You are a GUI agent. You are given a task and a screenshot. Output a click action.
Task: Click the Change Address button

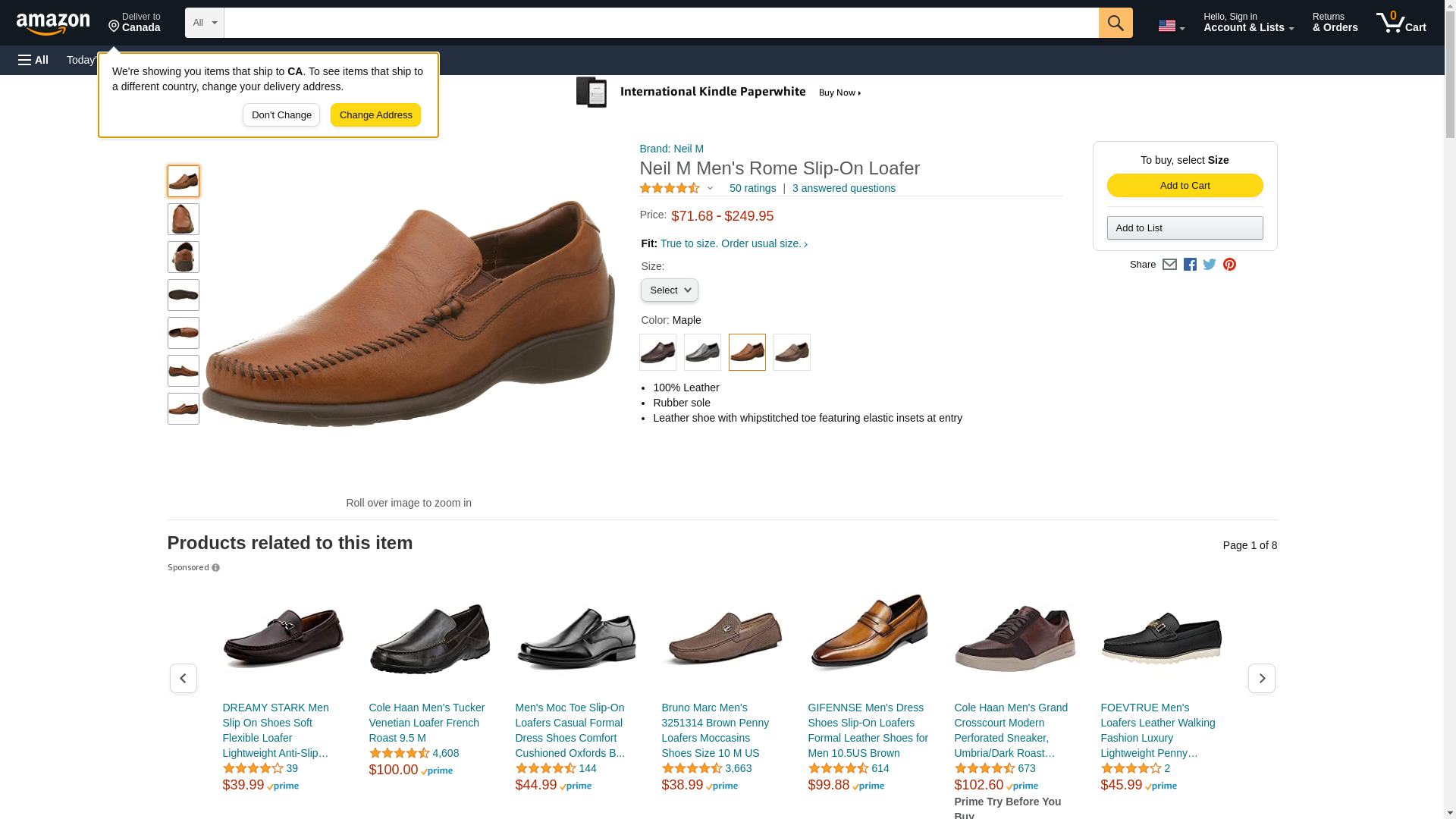click(x=375, y=115)
